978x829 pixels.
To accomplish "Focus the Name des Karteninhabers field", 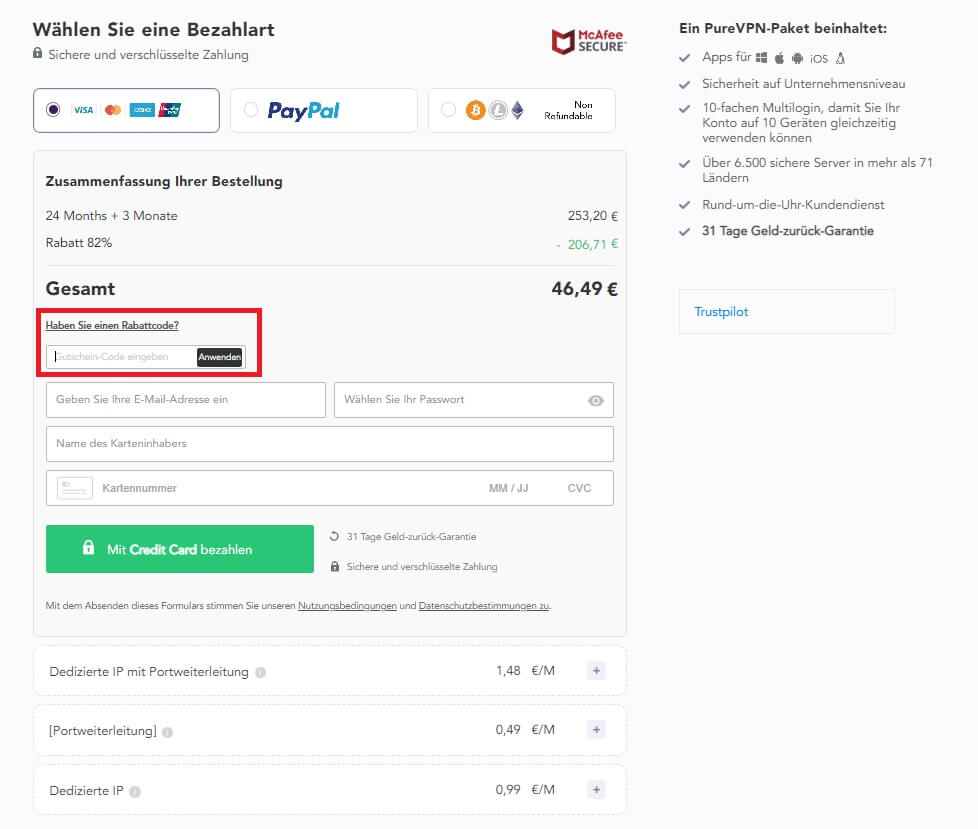I will tap(330, 444).
